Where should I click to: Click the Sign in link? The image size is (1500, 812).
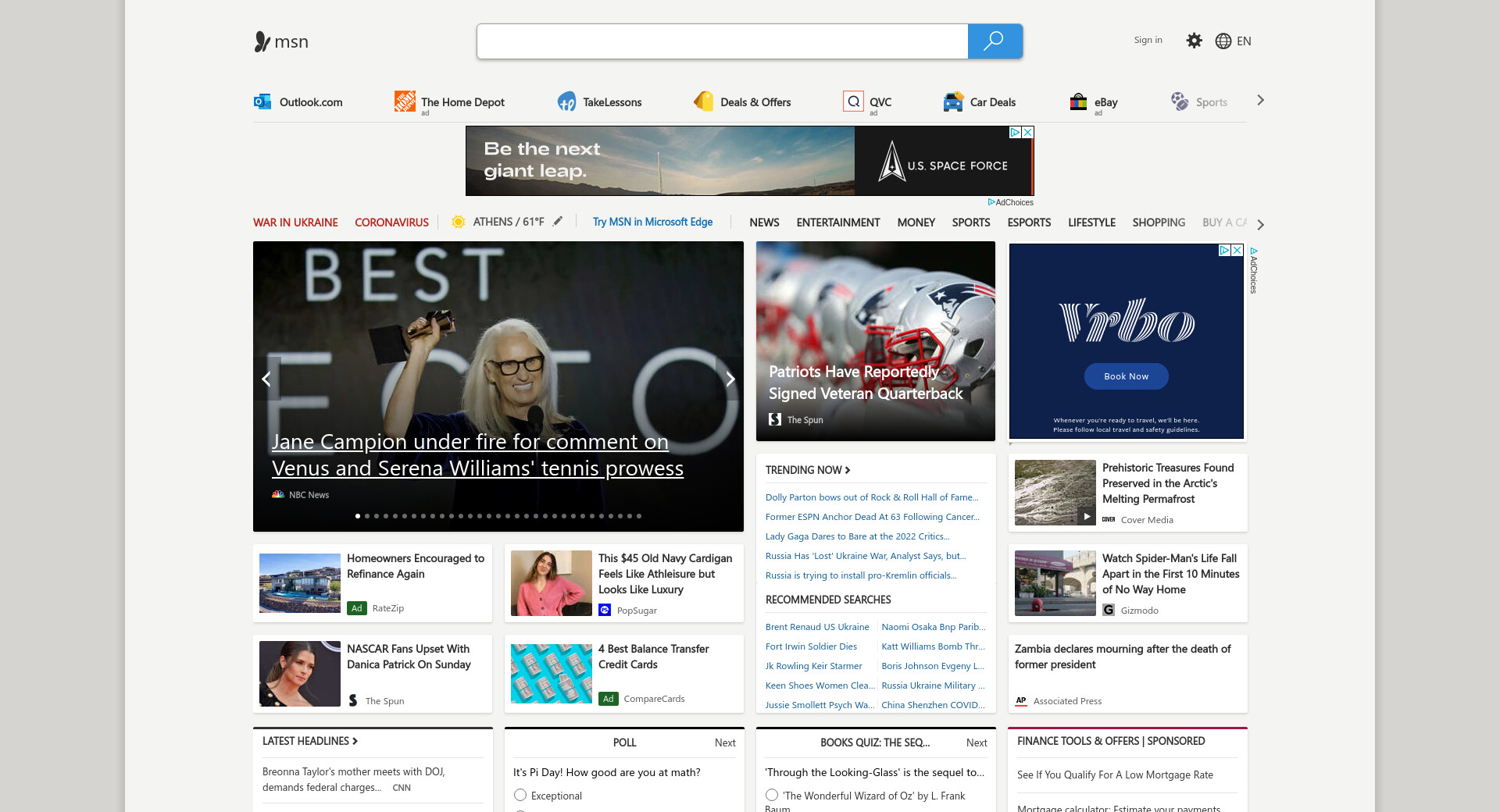(1148, 40)
